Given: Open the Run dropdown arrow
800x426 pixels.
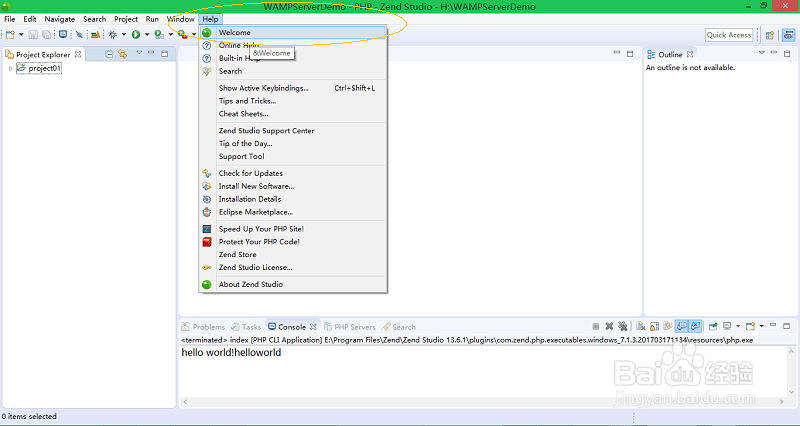Looking at the screenshot, I should [x=147, y=35].
